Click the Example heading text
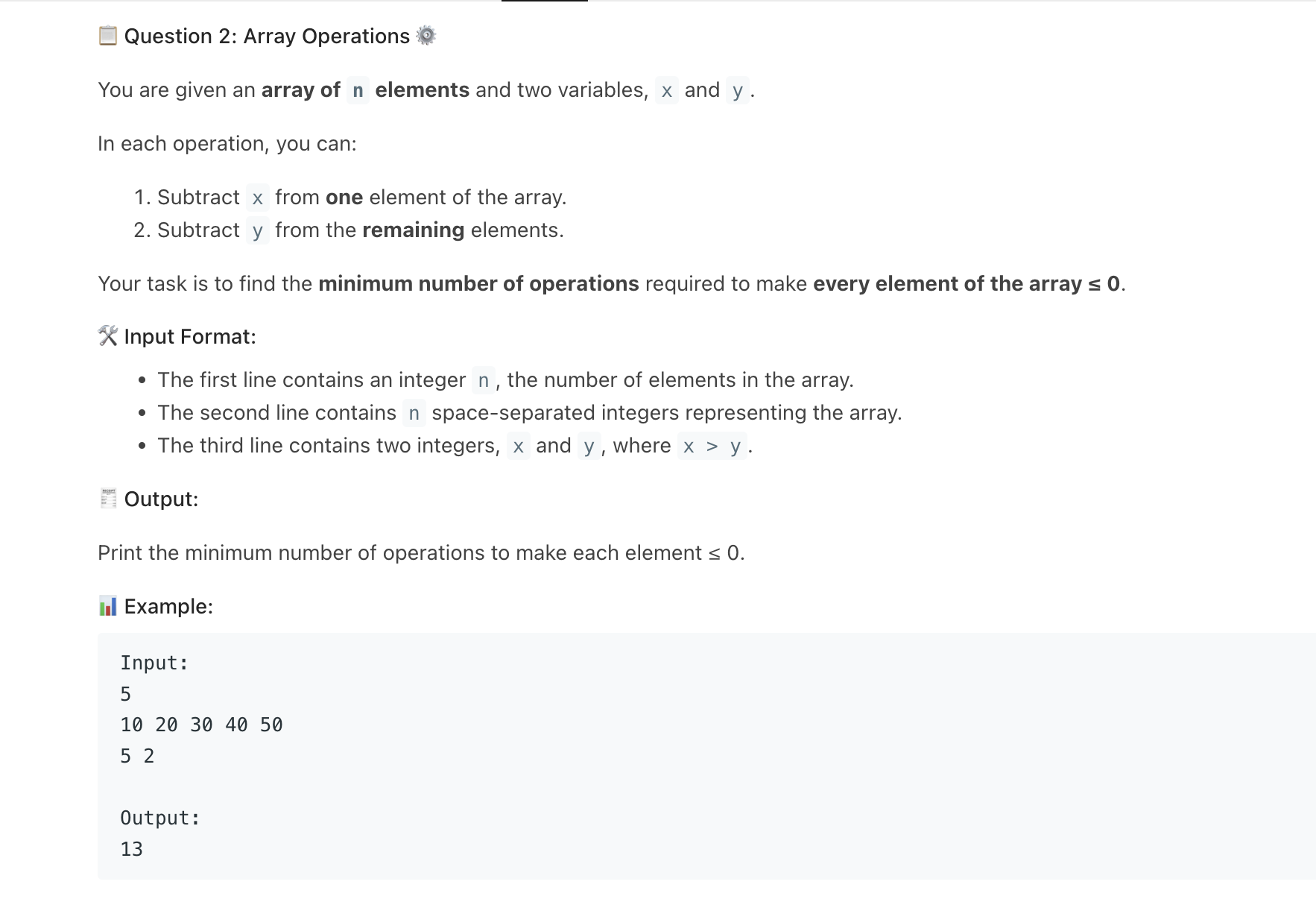The image size is (1316, 905). [x=168, y=606]
